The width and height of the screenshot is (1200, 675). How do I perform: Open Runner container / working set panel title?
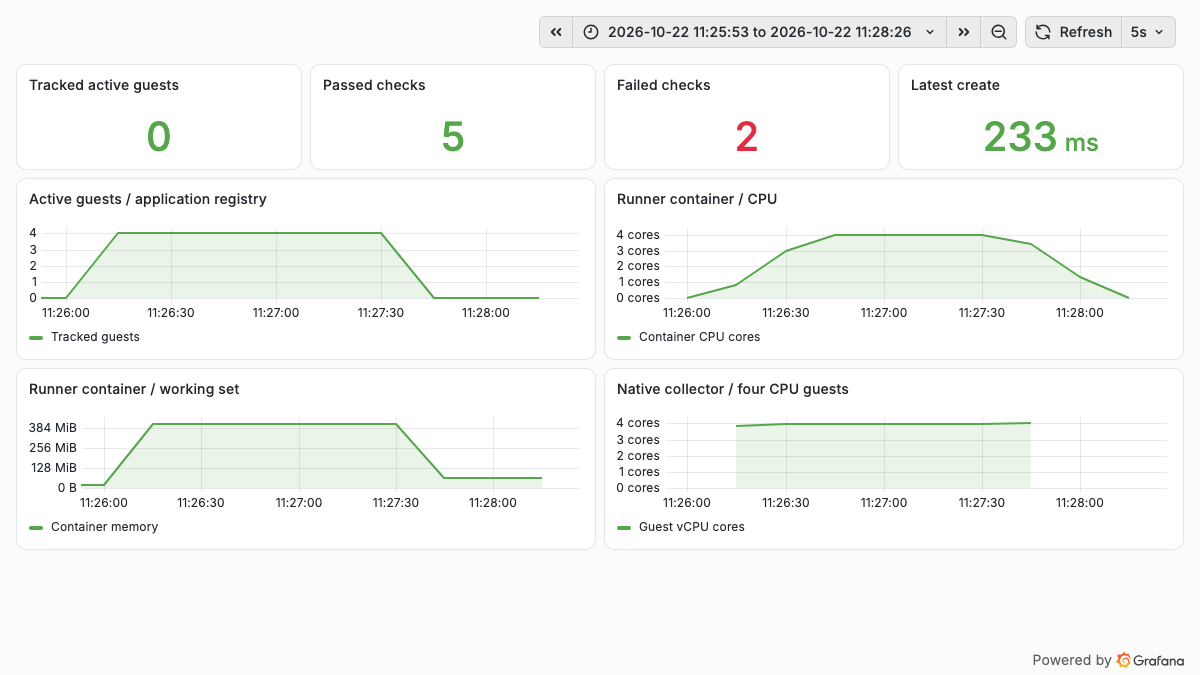[x=134, y=389]
